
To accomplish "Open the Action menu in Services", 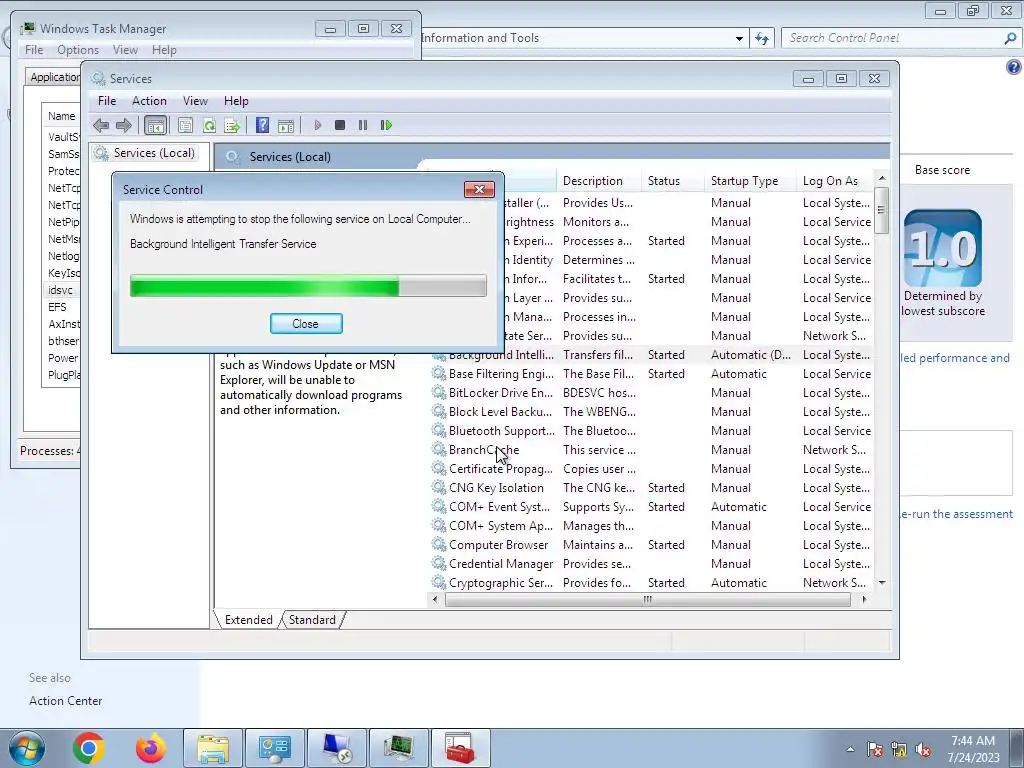I will pyautogui.click(x=149, y=101).
